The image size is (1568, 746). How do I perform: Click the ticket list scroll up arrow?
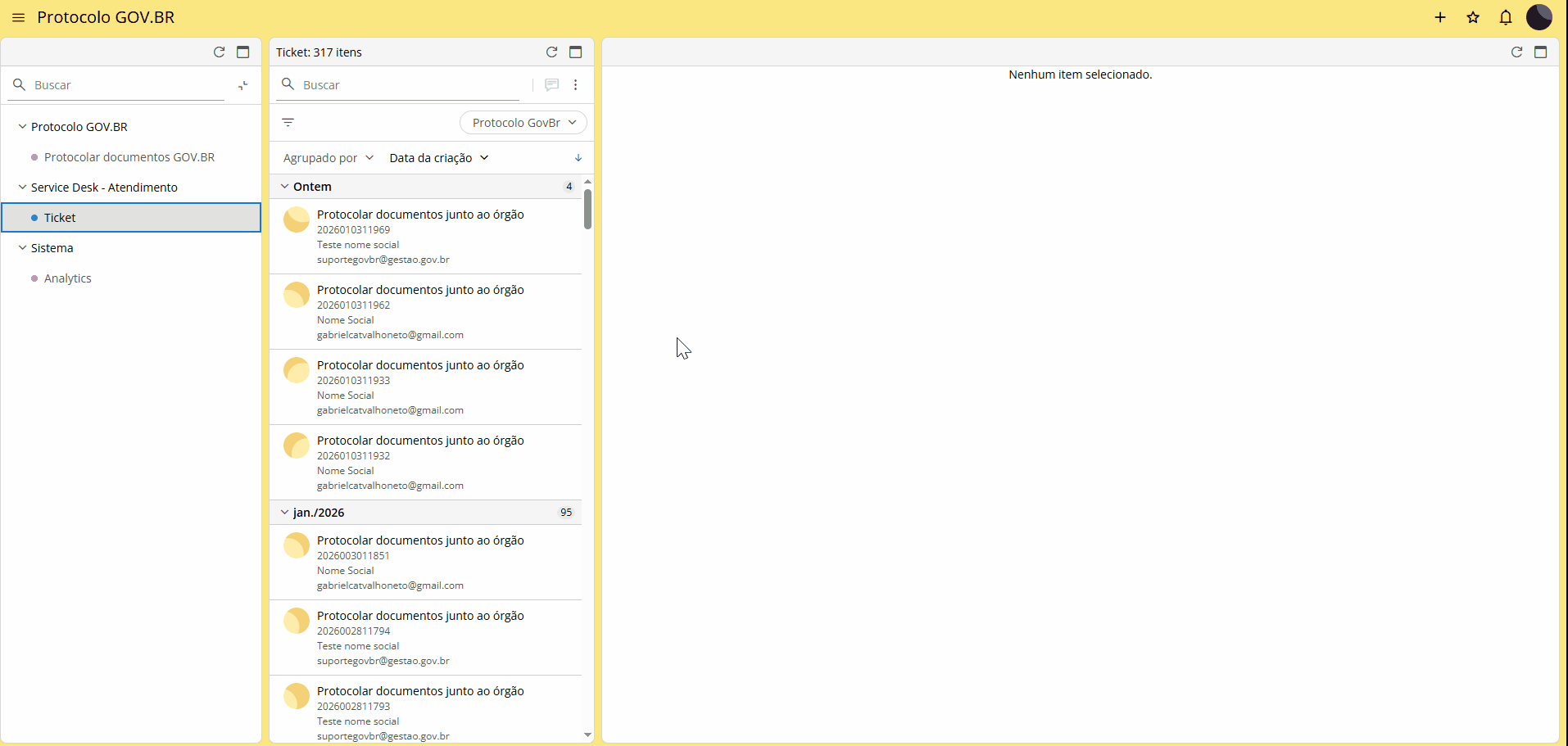point(587,182)
